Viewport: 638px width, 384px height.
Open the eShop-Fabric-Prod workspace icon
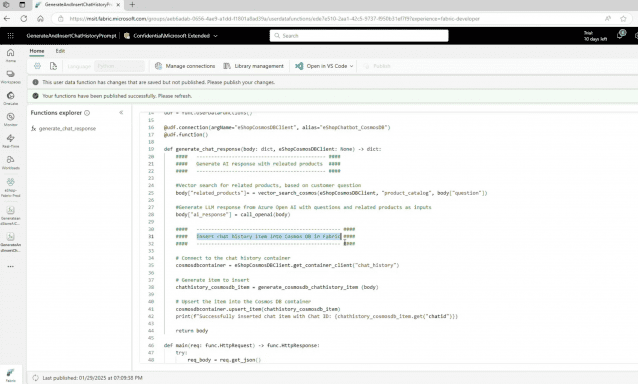11,187
